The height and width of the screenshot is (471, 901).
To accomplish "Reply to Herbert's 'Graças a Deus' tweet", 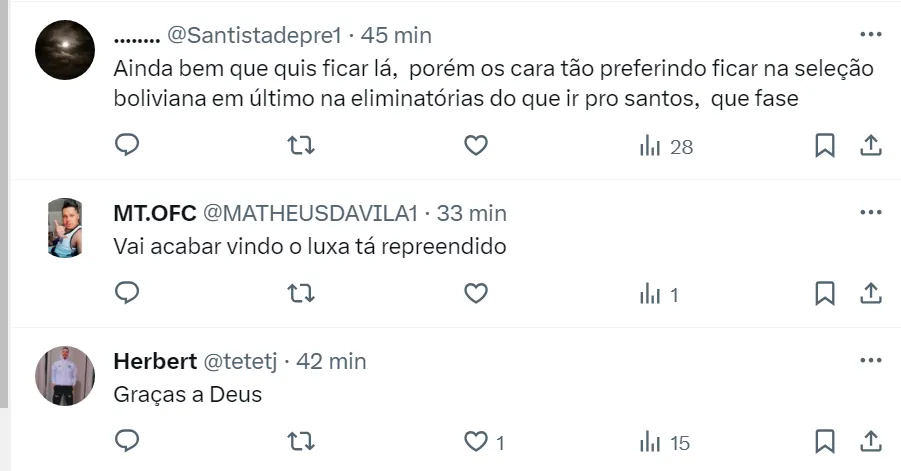I will coord(127,441).
